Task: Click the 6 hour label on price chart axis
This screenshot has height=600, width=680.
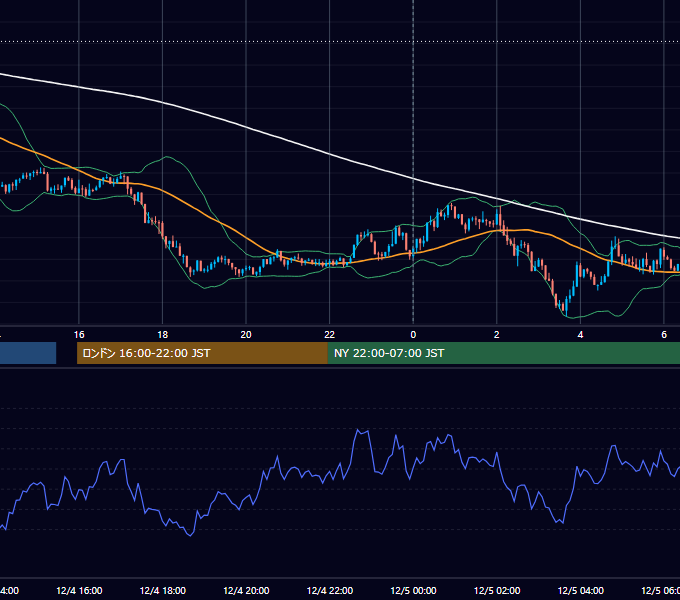Action: pos(664,335)
